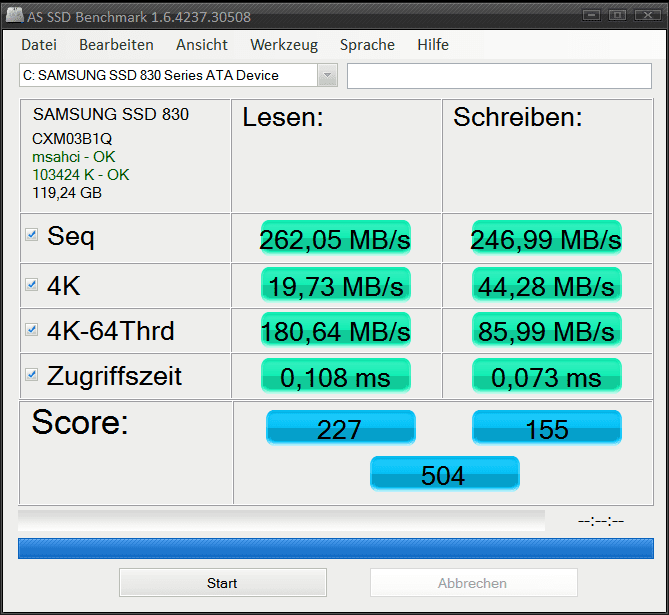The height and width of the screenshot is (615, 669).
Task: Click the AS SSD Benchmark title bar icon
Action: point(14,16)
